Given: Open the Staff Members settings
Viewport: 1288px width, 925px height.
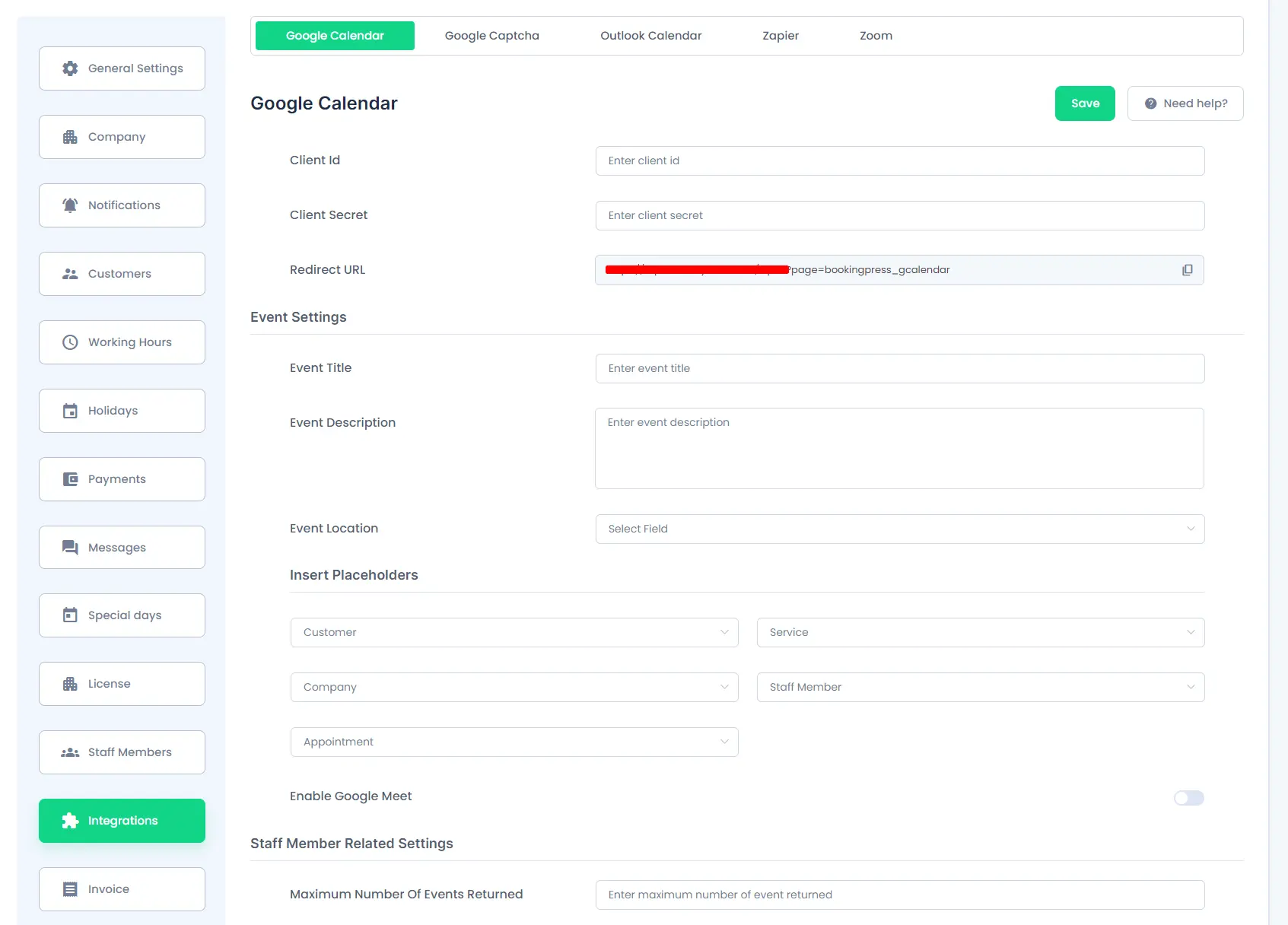Looking at the screenshot, I should tap(122, 752).
